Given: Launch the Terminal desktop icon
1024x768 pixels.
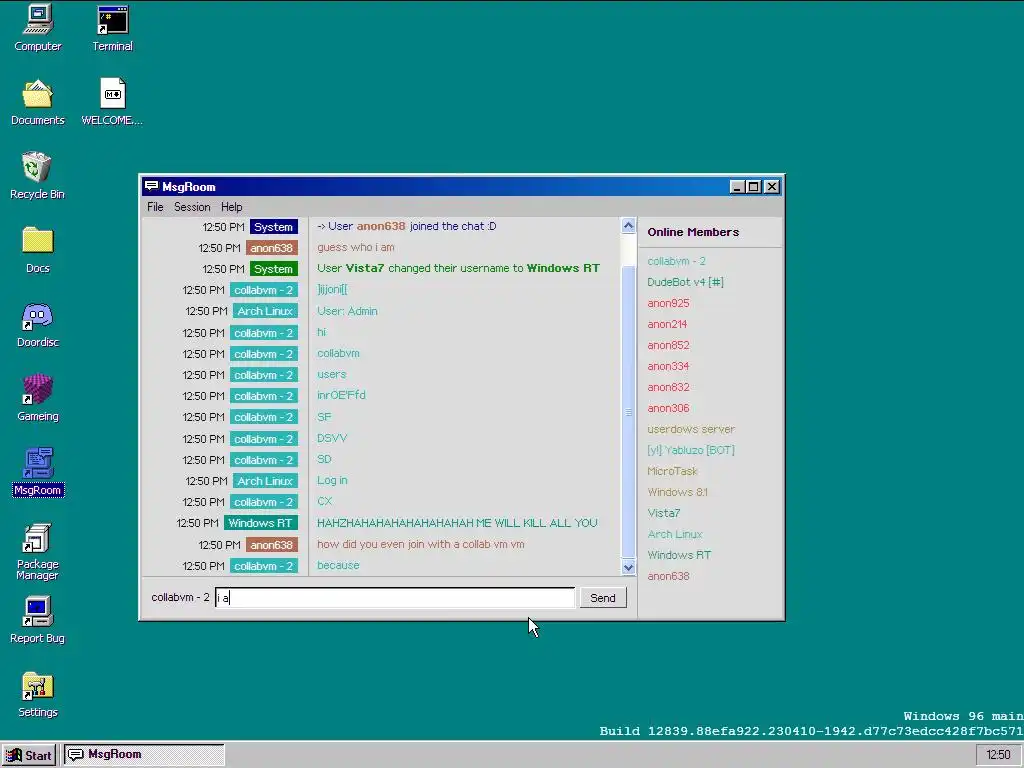Looking at the screenshot, I should 112,28.
